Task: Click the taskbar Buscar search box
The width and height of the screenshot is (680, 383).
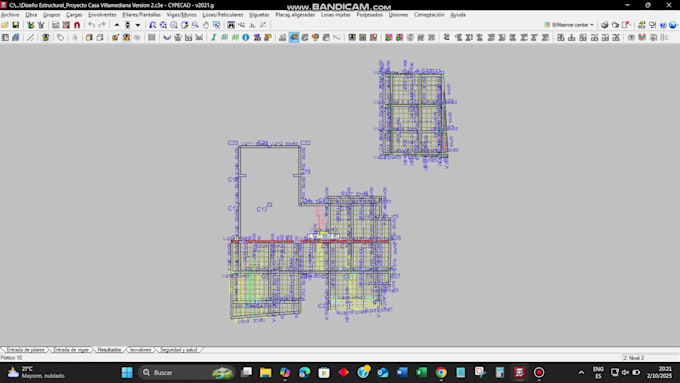Action: [x=186, y=373]
